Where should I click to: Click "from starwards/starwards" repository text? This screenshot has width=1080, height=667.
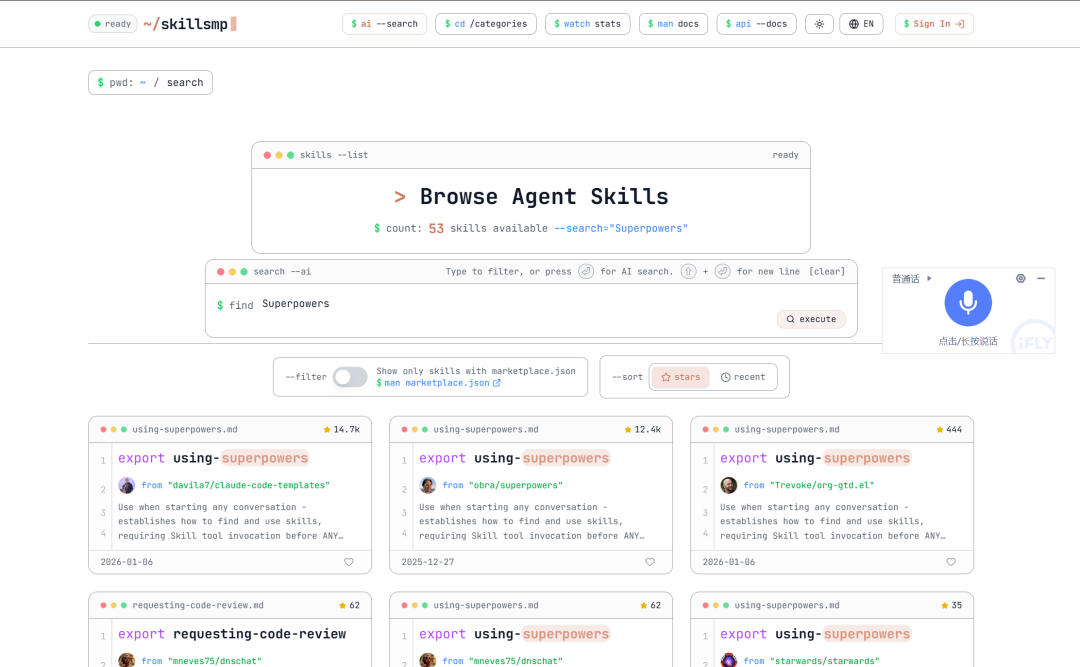[x=811, y=661]
